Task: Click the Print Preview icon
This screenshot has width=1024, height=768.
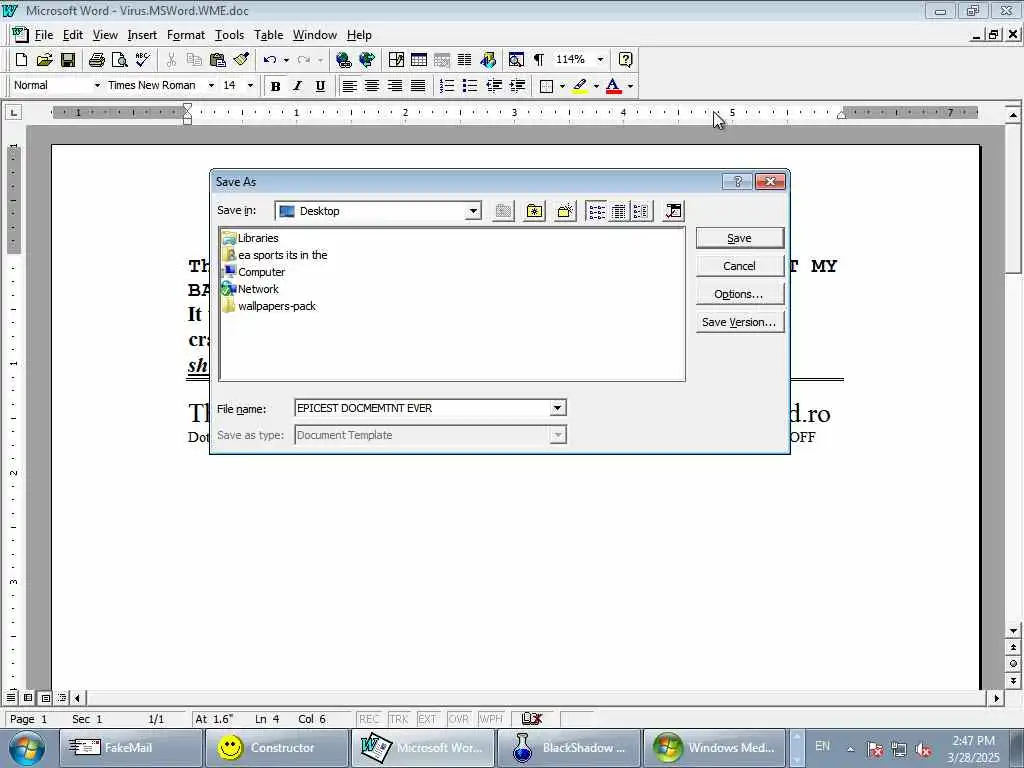Action: point(120,60)
